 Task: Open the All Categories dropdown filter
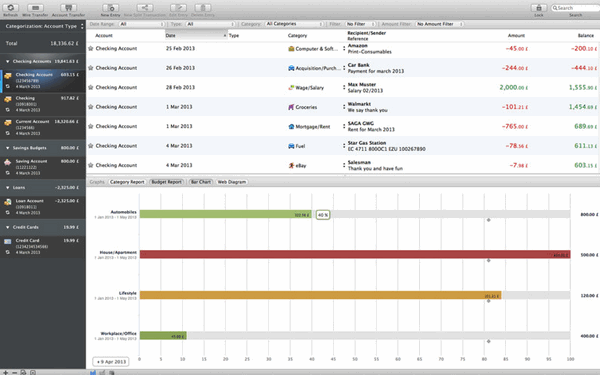coord(294,24)
